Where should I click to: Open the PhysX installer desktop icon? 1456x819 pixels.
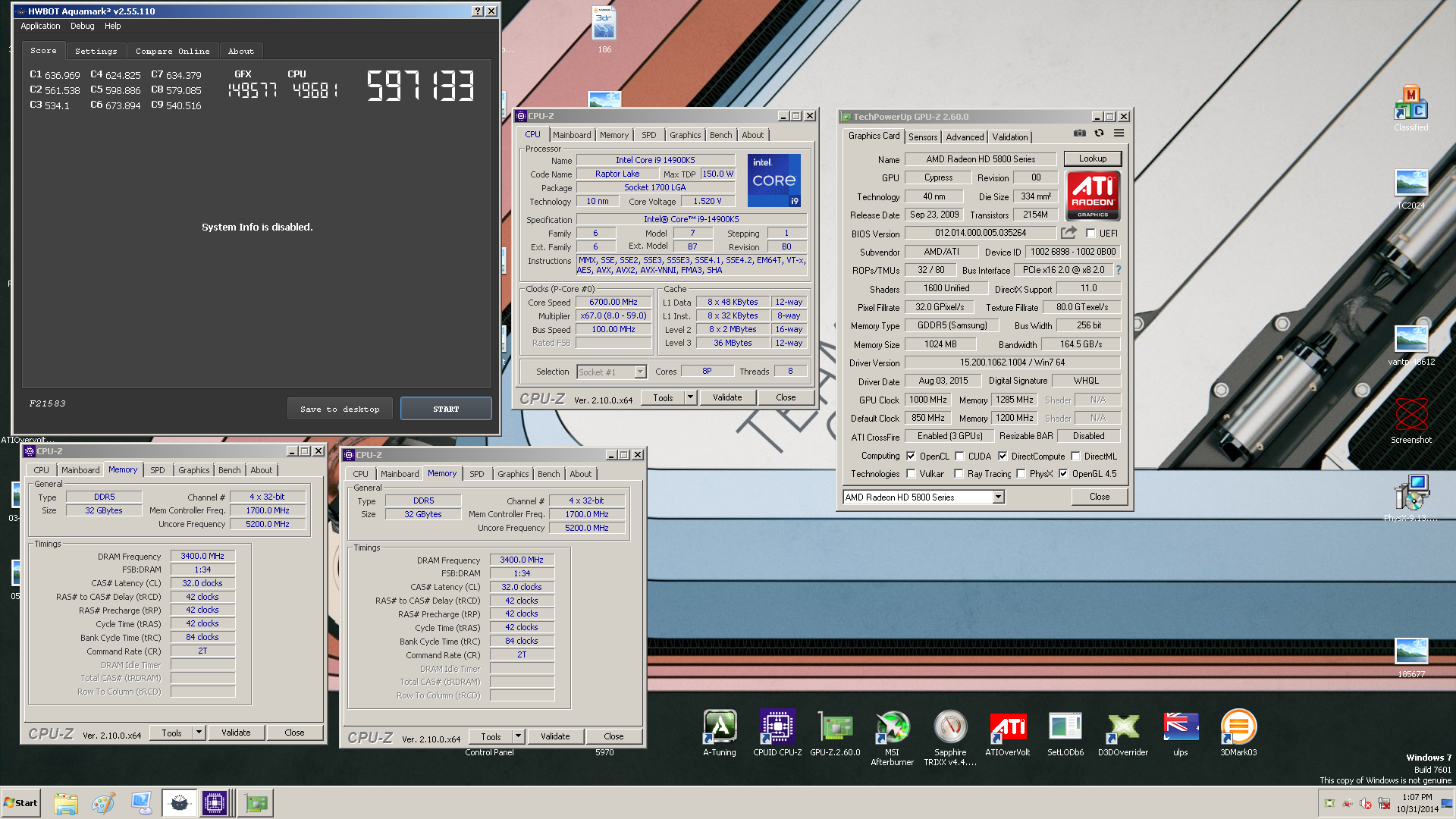click(1410, 497)
